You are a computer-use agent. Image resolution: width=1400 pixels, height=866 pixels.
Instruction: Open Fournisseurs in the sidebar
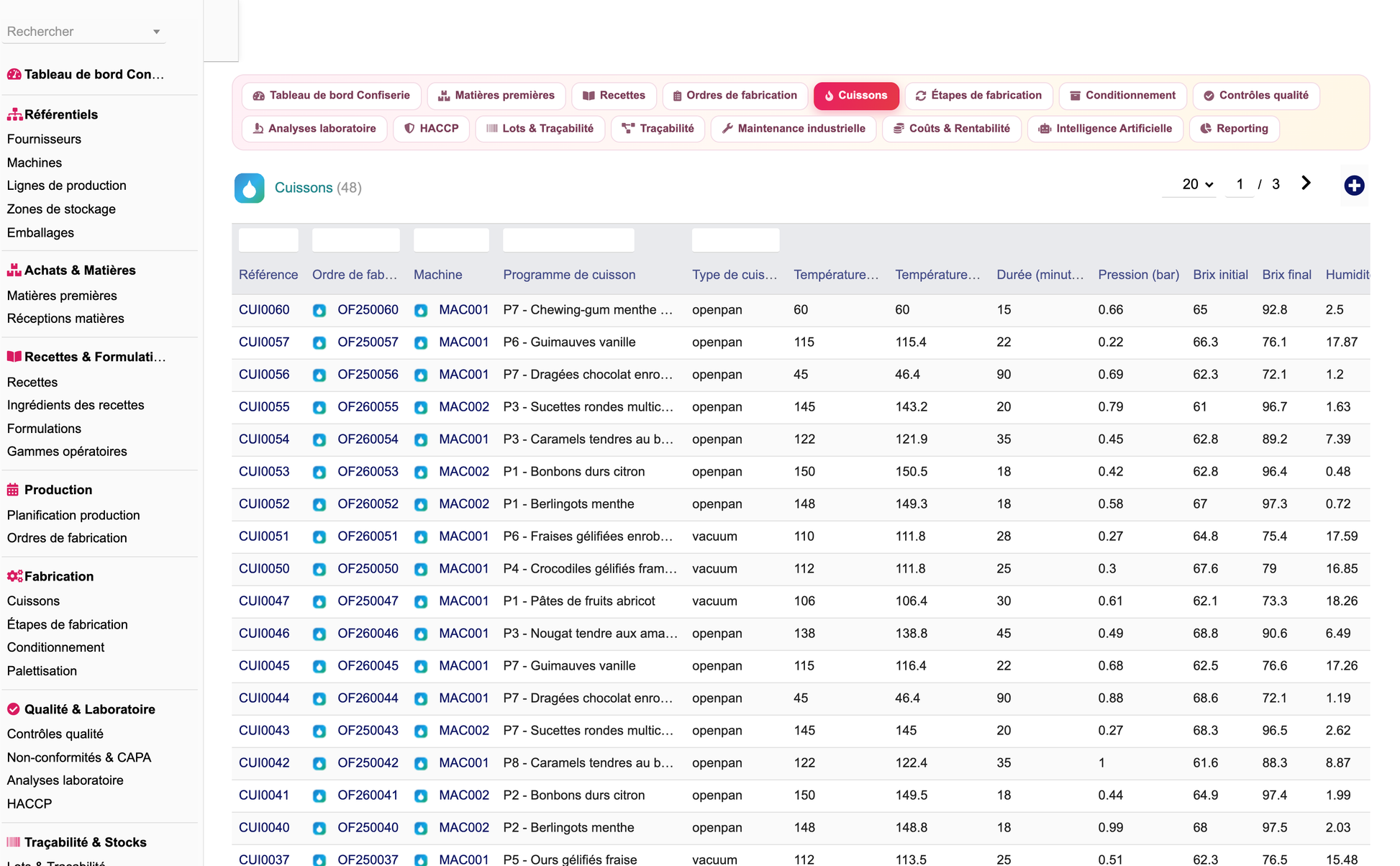point(44,140)
